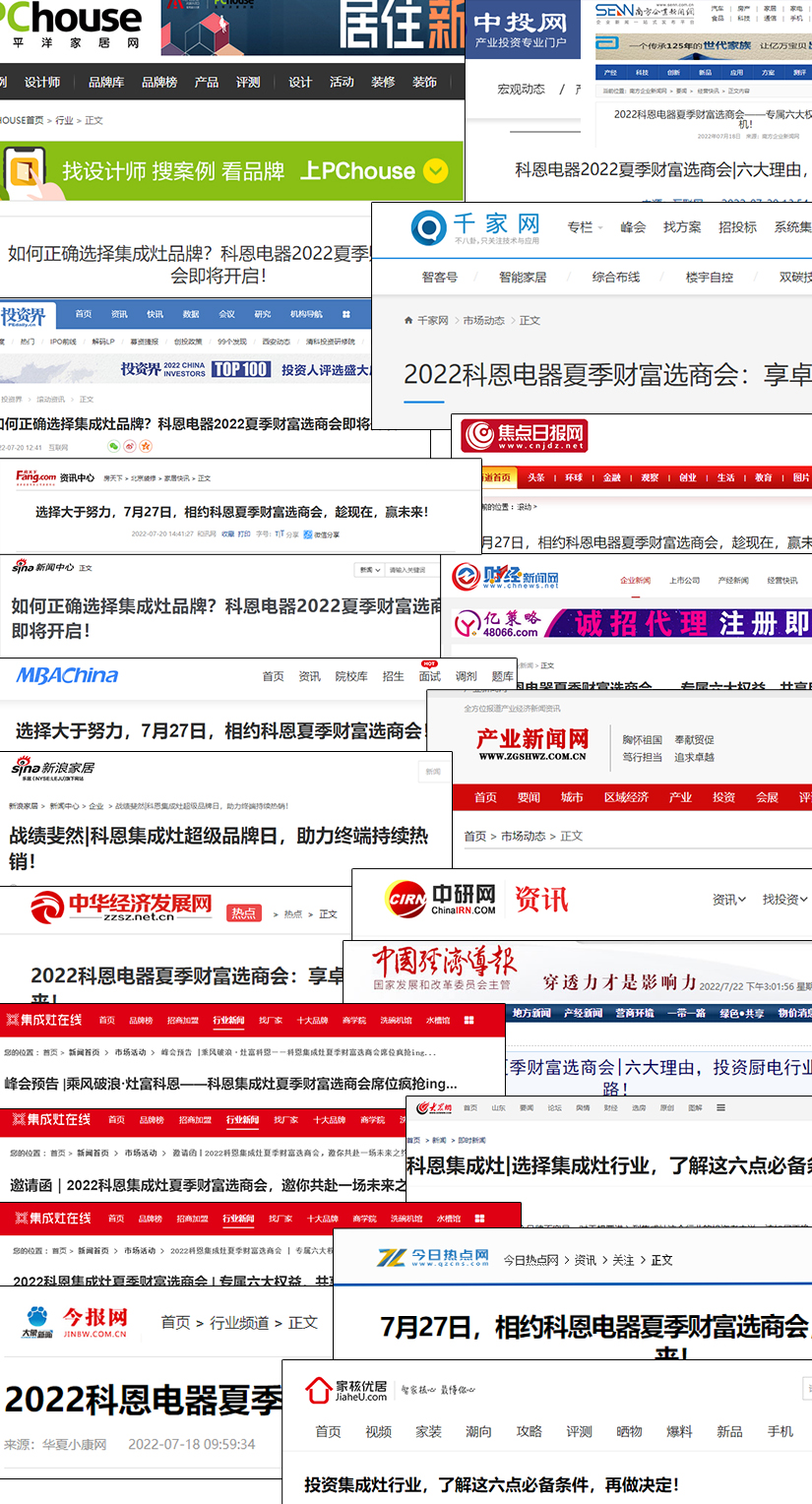
Task: Click the WeChat share icon under 投资界 article
Action: (113, 446)
